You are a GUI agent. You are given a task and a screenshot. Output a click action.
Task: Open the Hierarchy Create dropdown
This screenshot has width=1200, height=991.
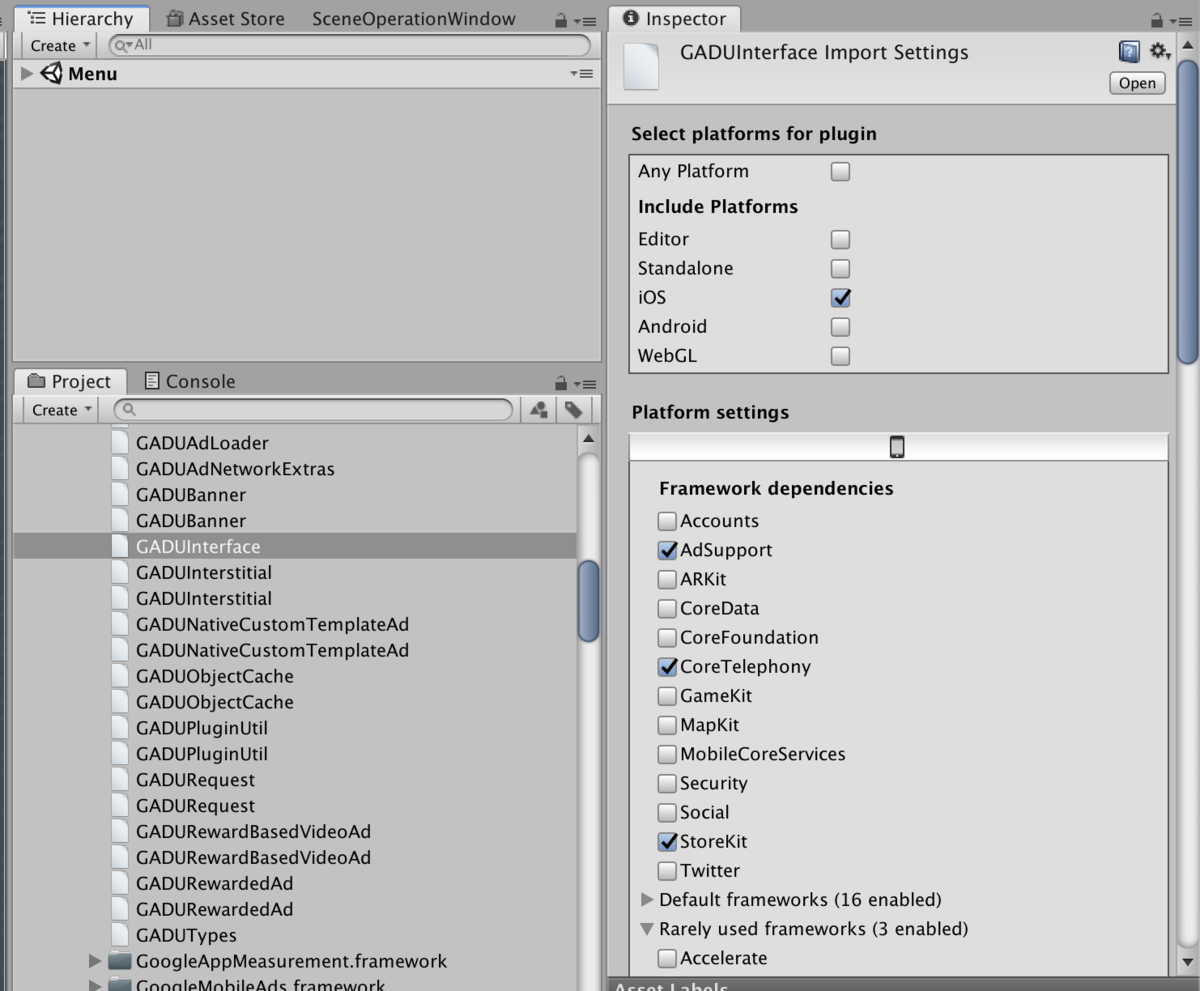[60, 45]
